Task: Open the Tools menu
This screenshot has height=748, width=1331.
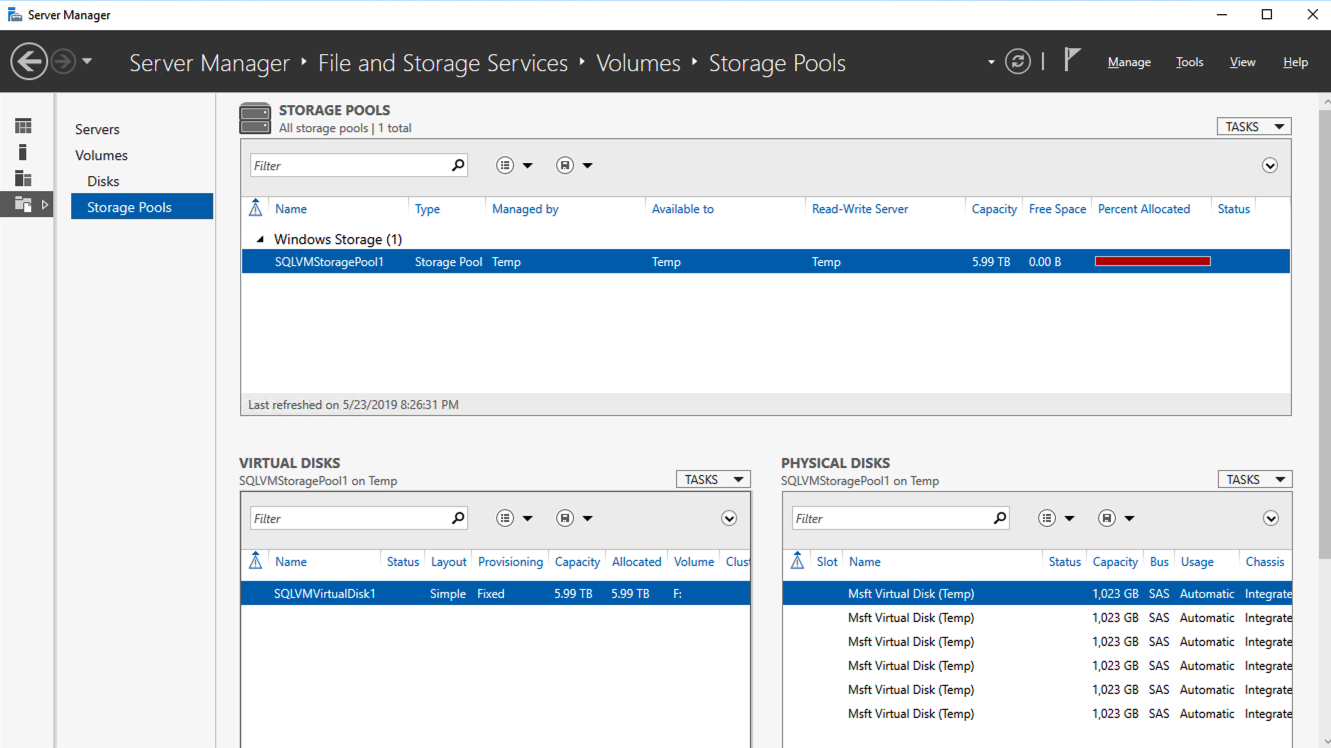Action: (x=1189, y=62)
